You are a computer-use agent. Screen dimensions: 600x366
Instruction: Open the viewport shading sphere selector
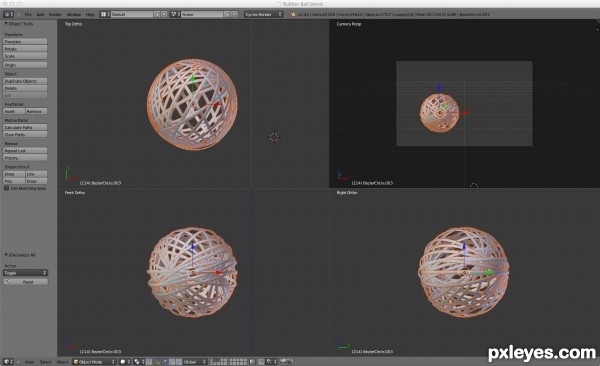(x=125, y=362)
